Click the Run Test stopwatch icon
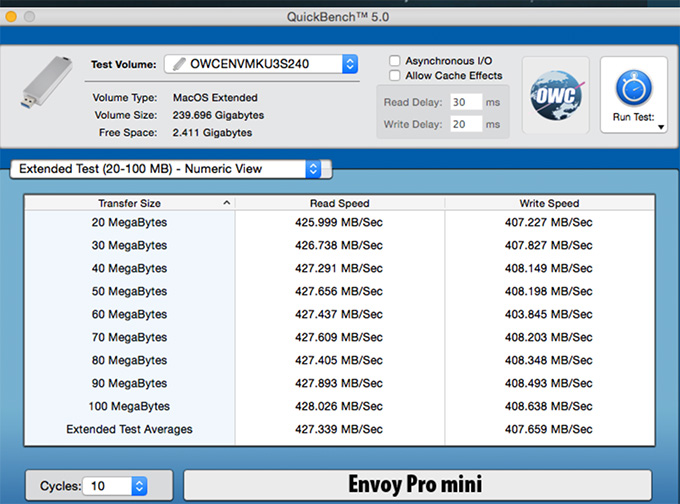Viewport: 680px width, 504px height. (x=634, y=88)
